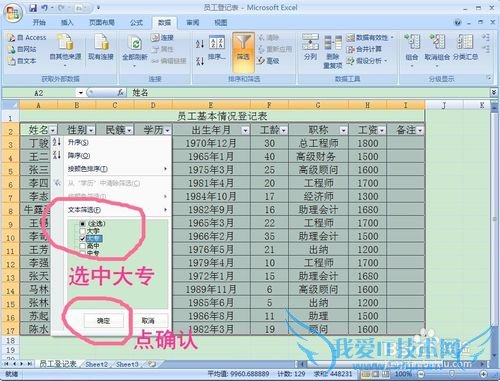Click 分类汇总 (Subtotal) icon
Screen dimensions: 500x381
pyautogui.click(x=465, y=47)
